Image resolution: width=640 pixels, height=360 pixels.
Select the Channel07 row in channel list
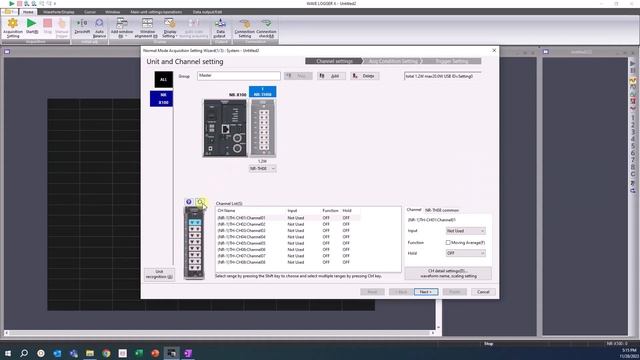tap(288, 256)
